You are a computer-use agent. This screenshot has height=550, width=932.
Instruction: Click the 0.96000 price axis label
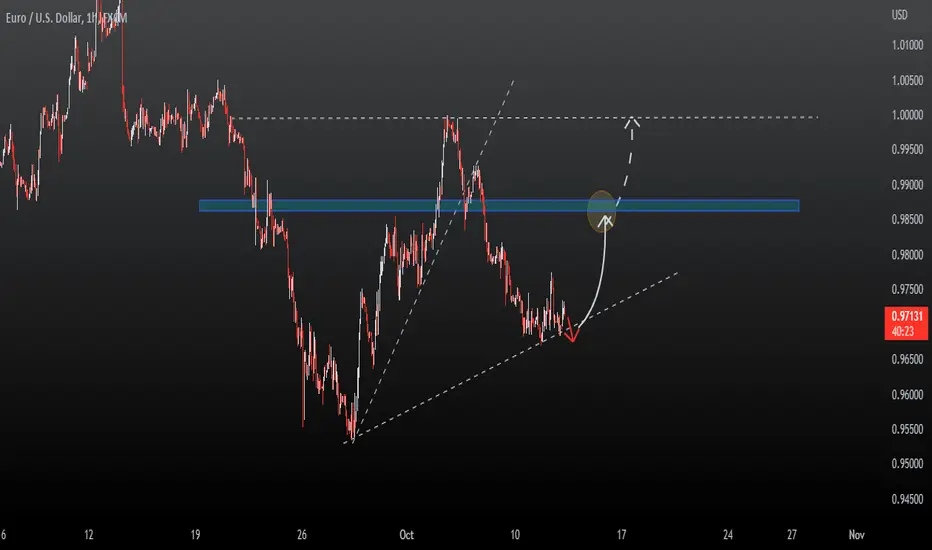[x=907, y=394]
